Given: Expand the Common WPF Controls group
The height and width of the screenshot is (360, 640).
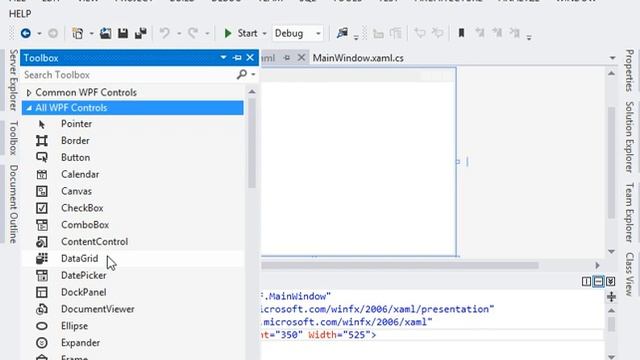Looking at the screenshot, I should 29,93.
